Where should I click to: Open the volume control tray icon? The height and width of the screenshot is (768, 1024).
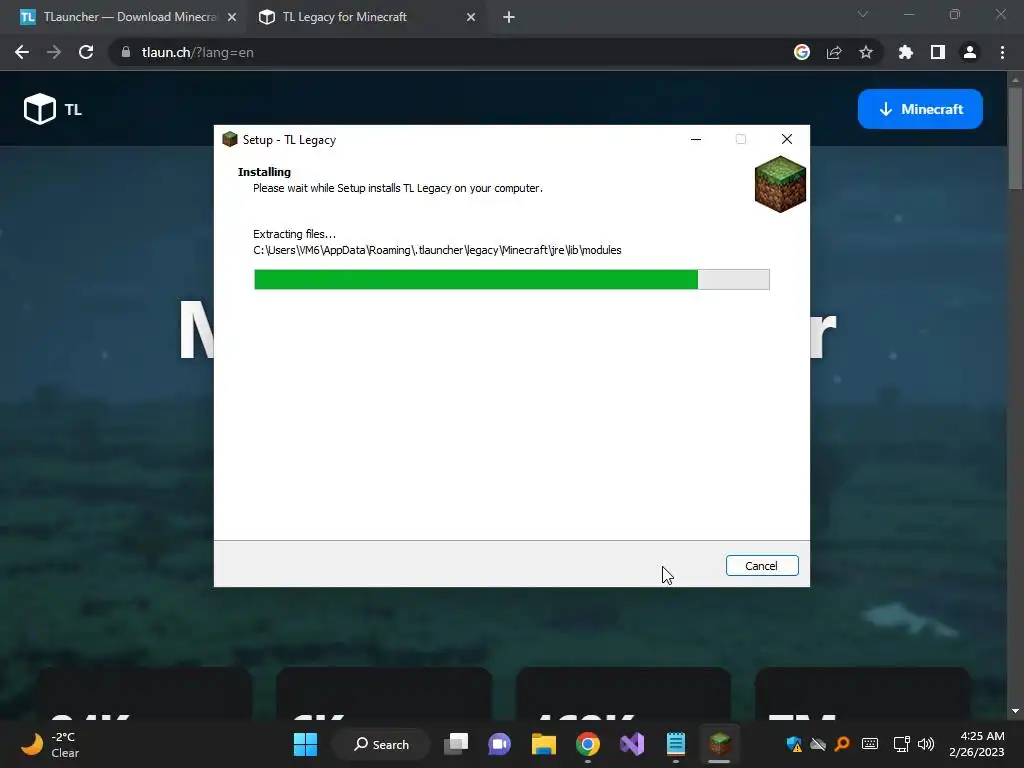tap(926, 744)
